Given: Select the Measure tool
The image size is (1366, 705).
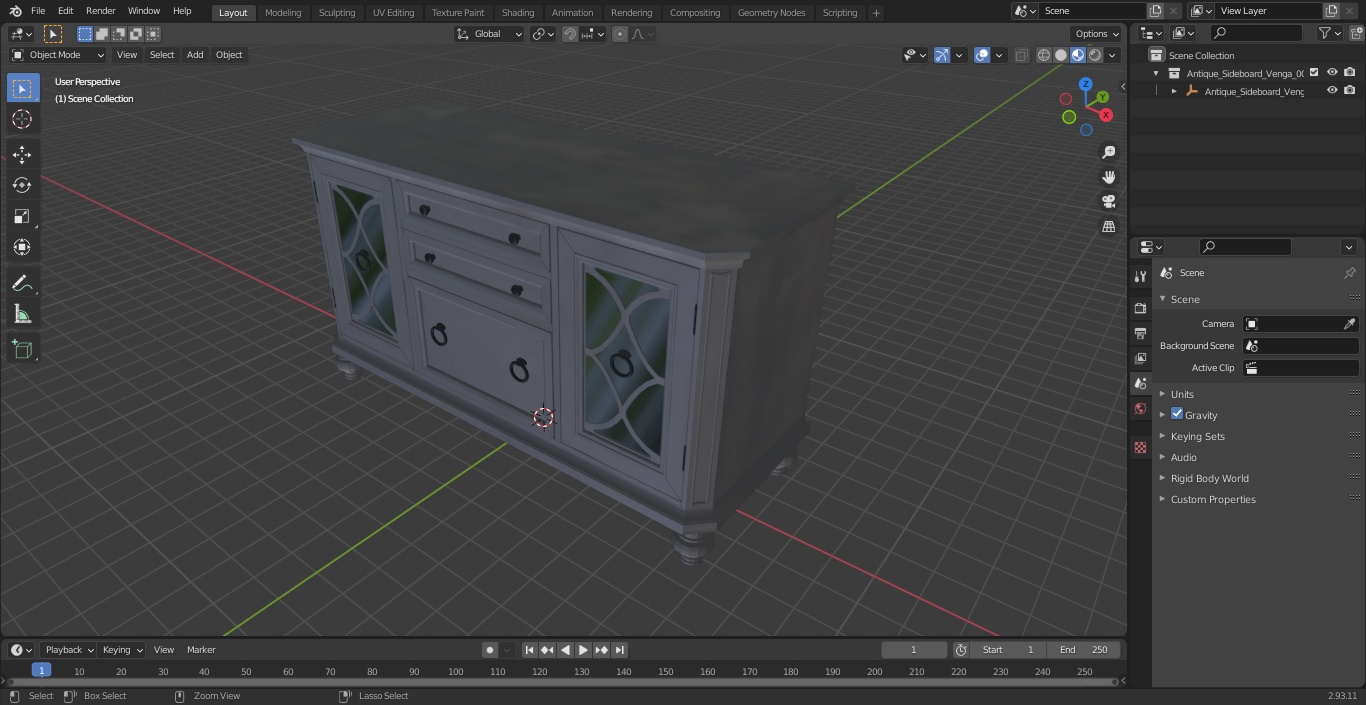Looking at the screenshot, I should pos(22,314).
